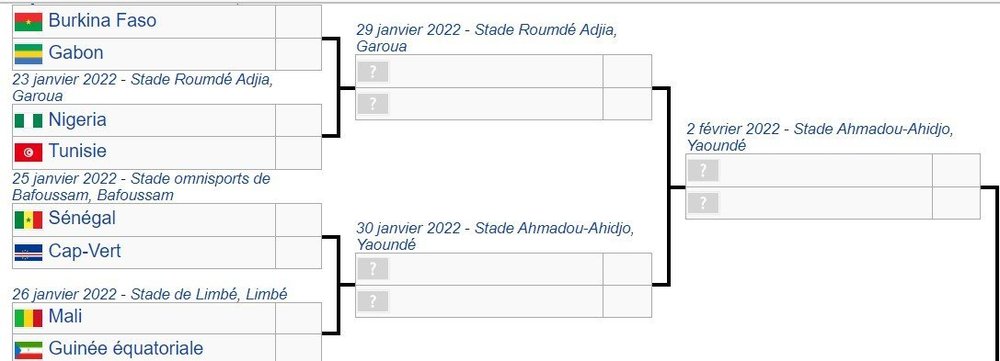This screenshot has width=1000, height=361.
Task: Open the Burkina Faso team link
Action: (x=102, y=20)
